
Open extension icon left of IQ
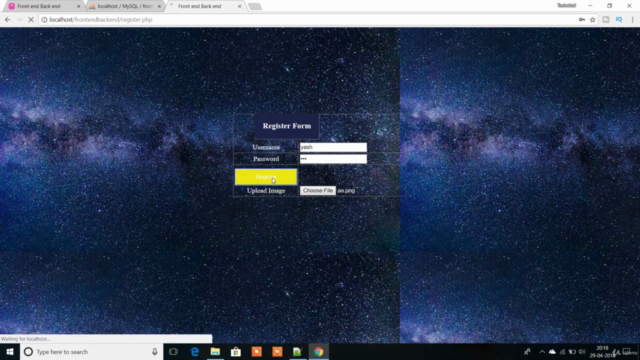click(606, 20)
